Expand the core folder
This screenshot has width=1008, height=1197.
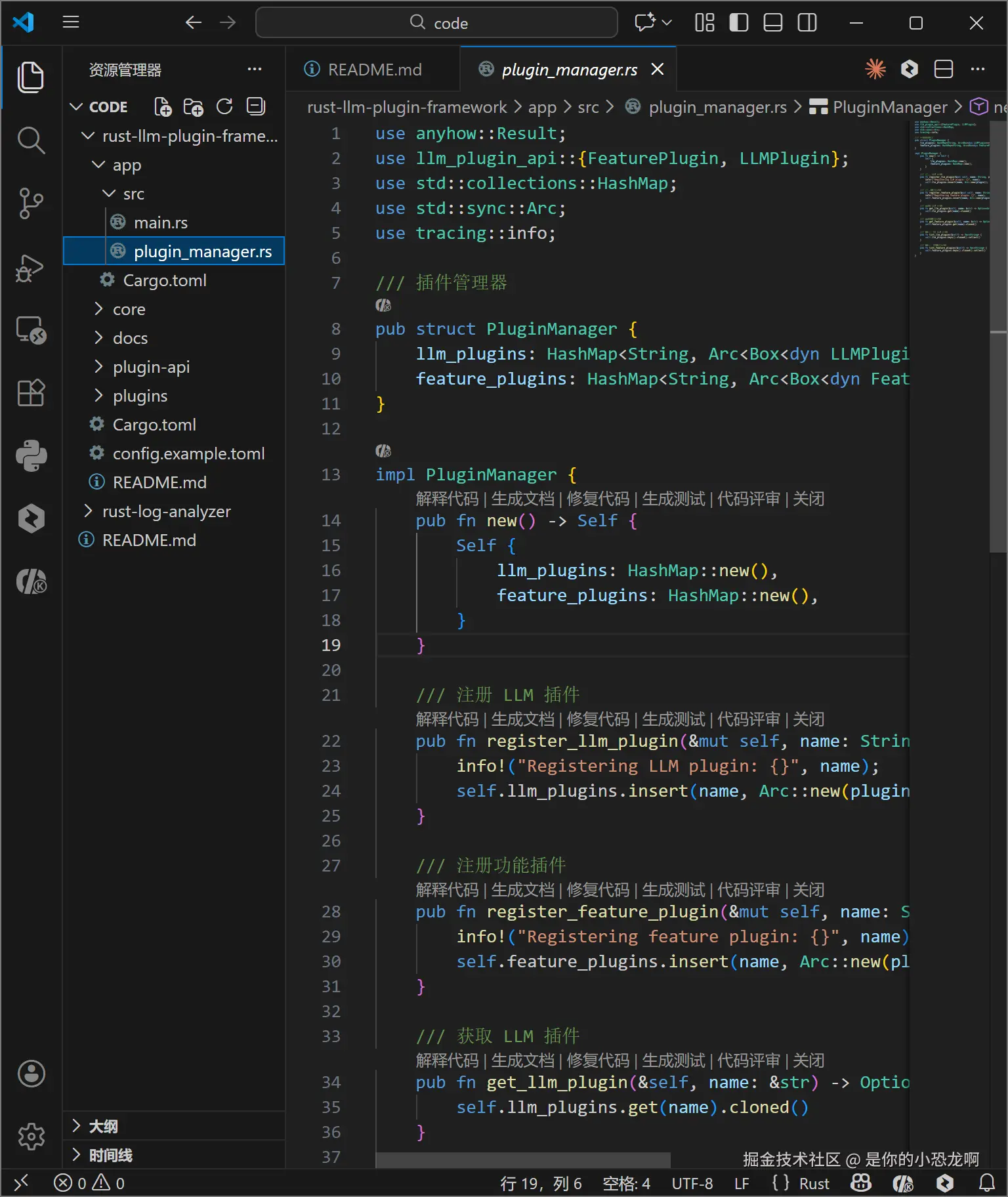[129, 309]
